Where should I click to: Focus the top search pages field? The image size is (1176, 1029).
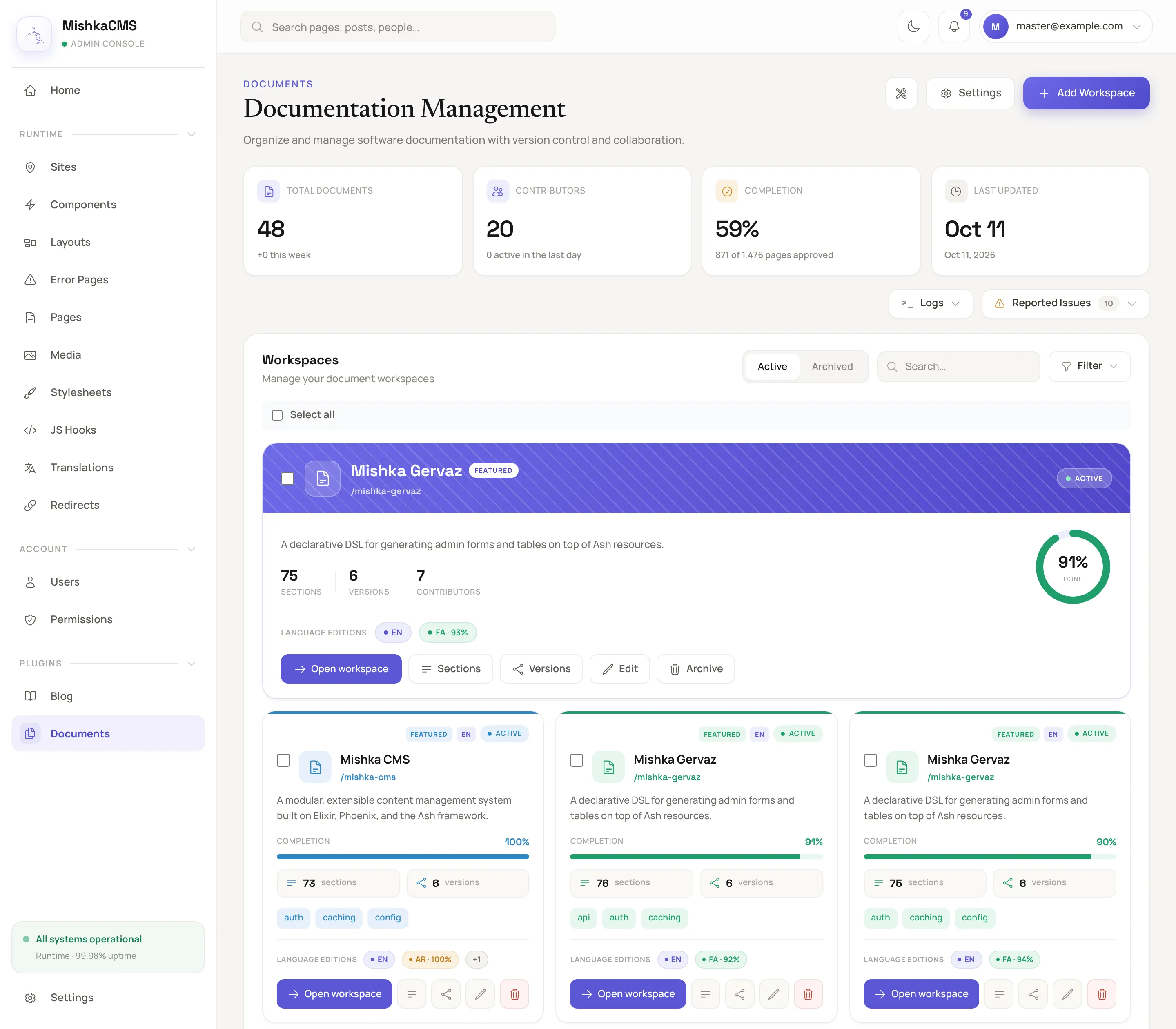pyautogui.click(x=397, y=27)
